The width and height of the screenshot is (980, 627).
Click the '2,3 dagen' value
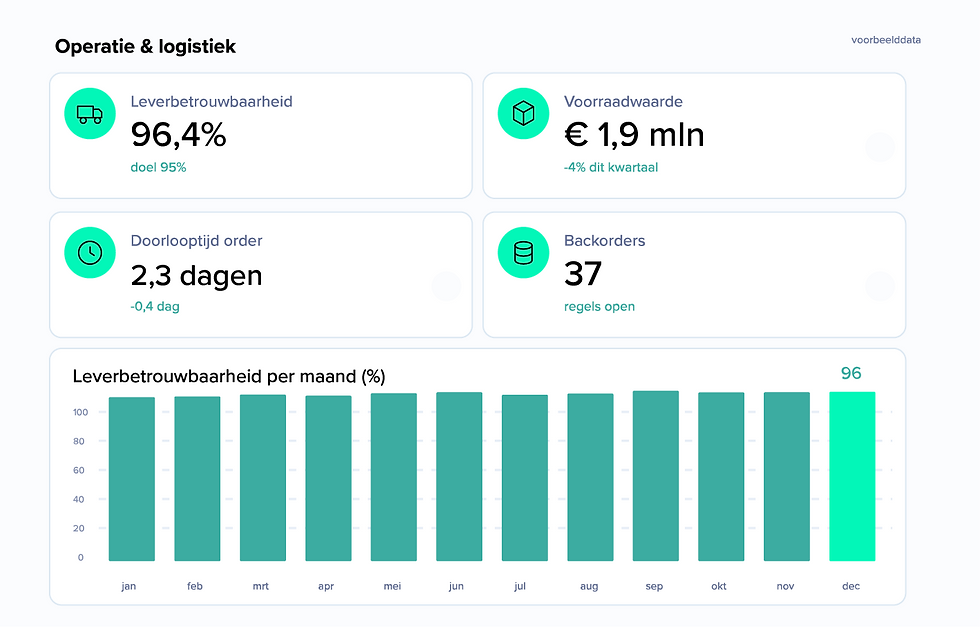point(196,276)
